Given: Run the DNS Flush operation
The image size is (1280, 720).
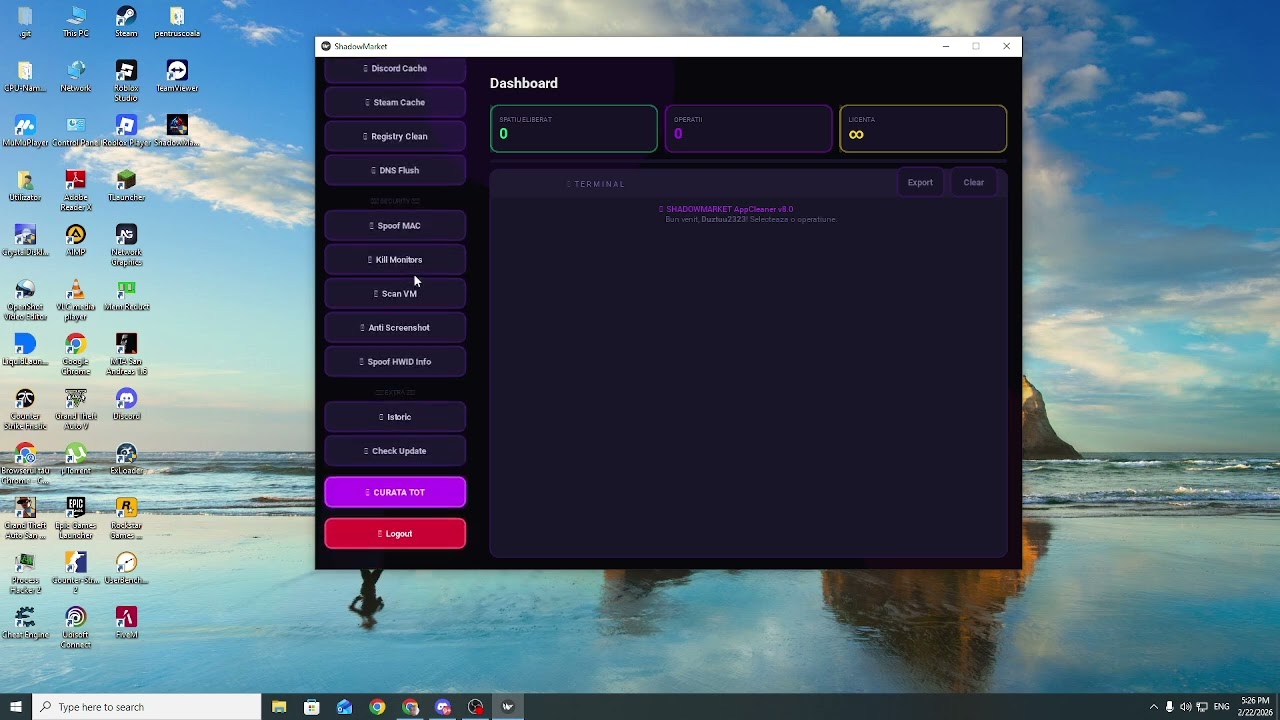Looking at the screenshot, I should (x=395, y=170).
